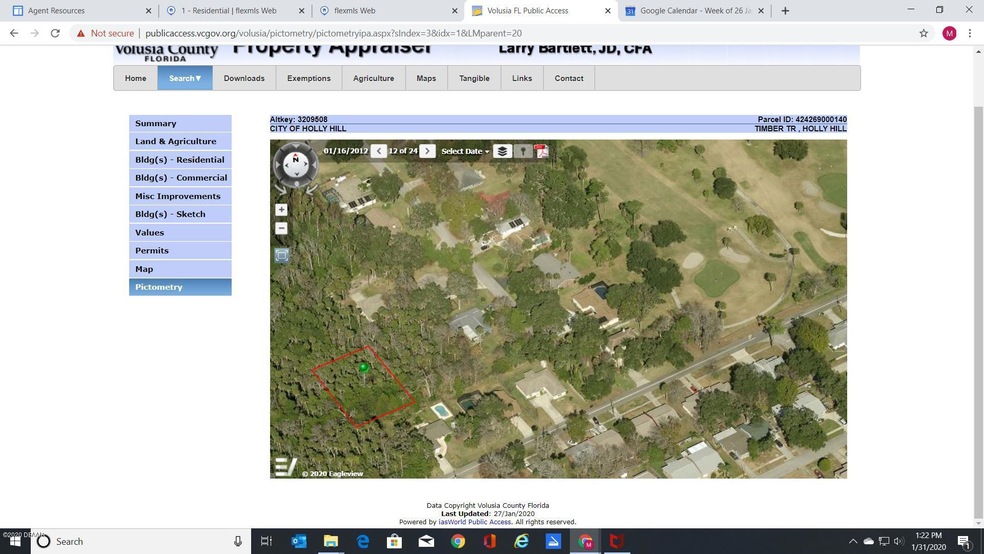The height and width of the screenshot is (554, 984).
Task: Export the aerial view as PDF
Action: point(541,151)
